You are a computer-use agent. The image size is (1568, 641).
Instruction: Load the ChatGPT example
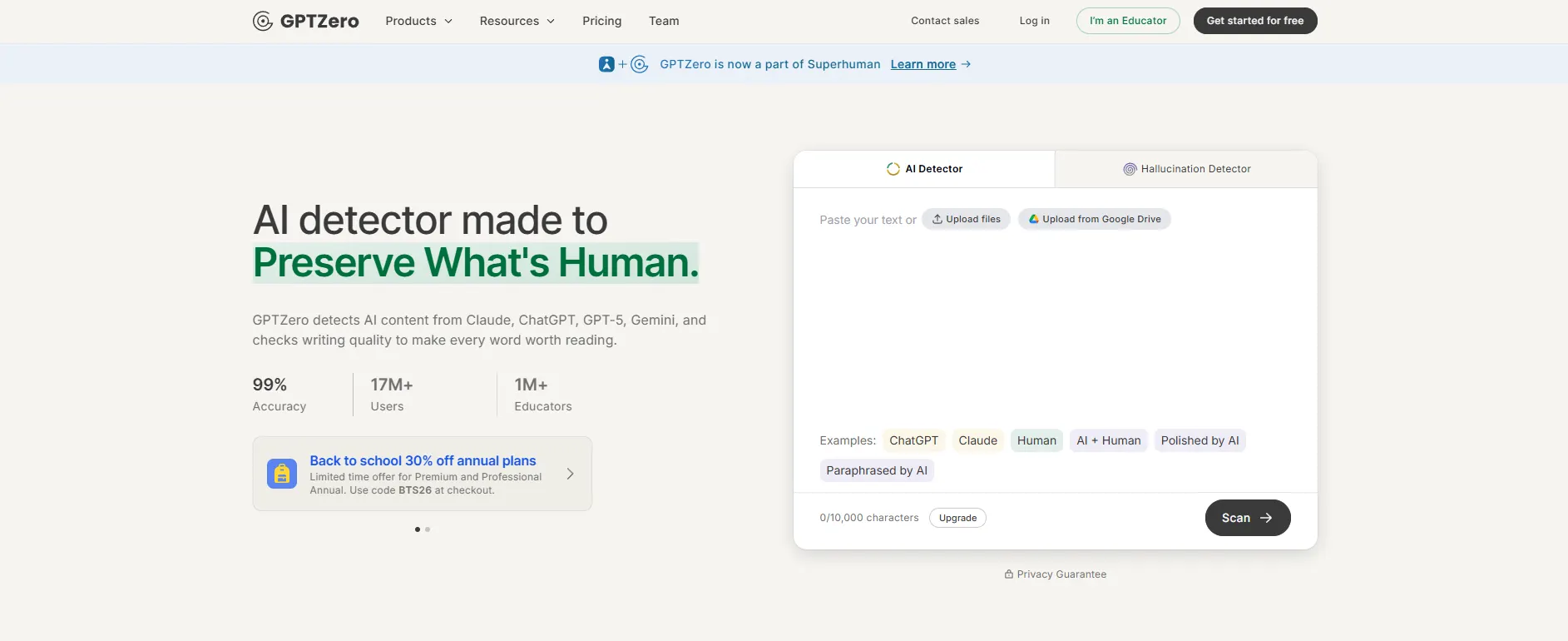coord(914,440)
